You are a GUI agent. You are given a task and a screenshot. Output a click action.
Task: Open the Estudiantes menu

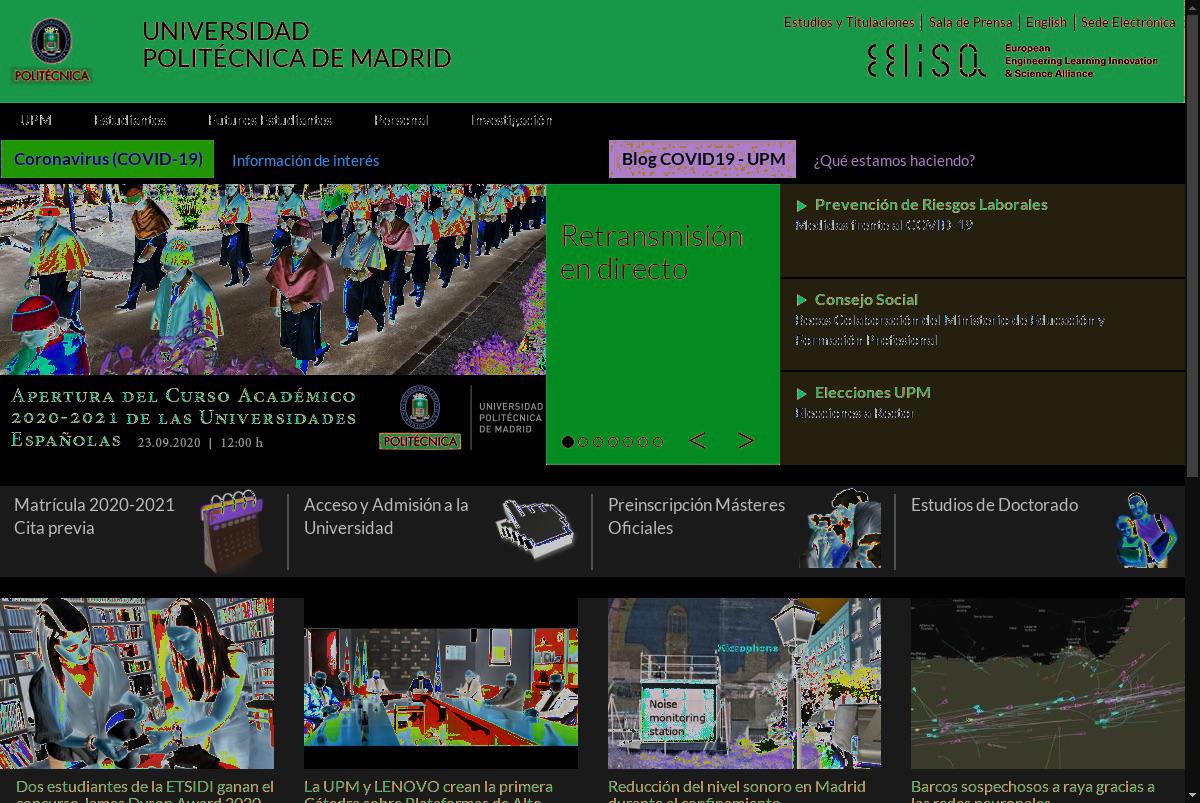pos(130,120)
